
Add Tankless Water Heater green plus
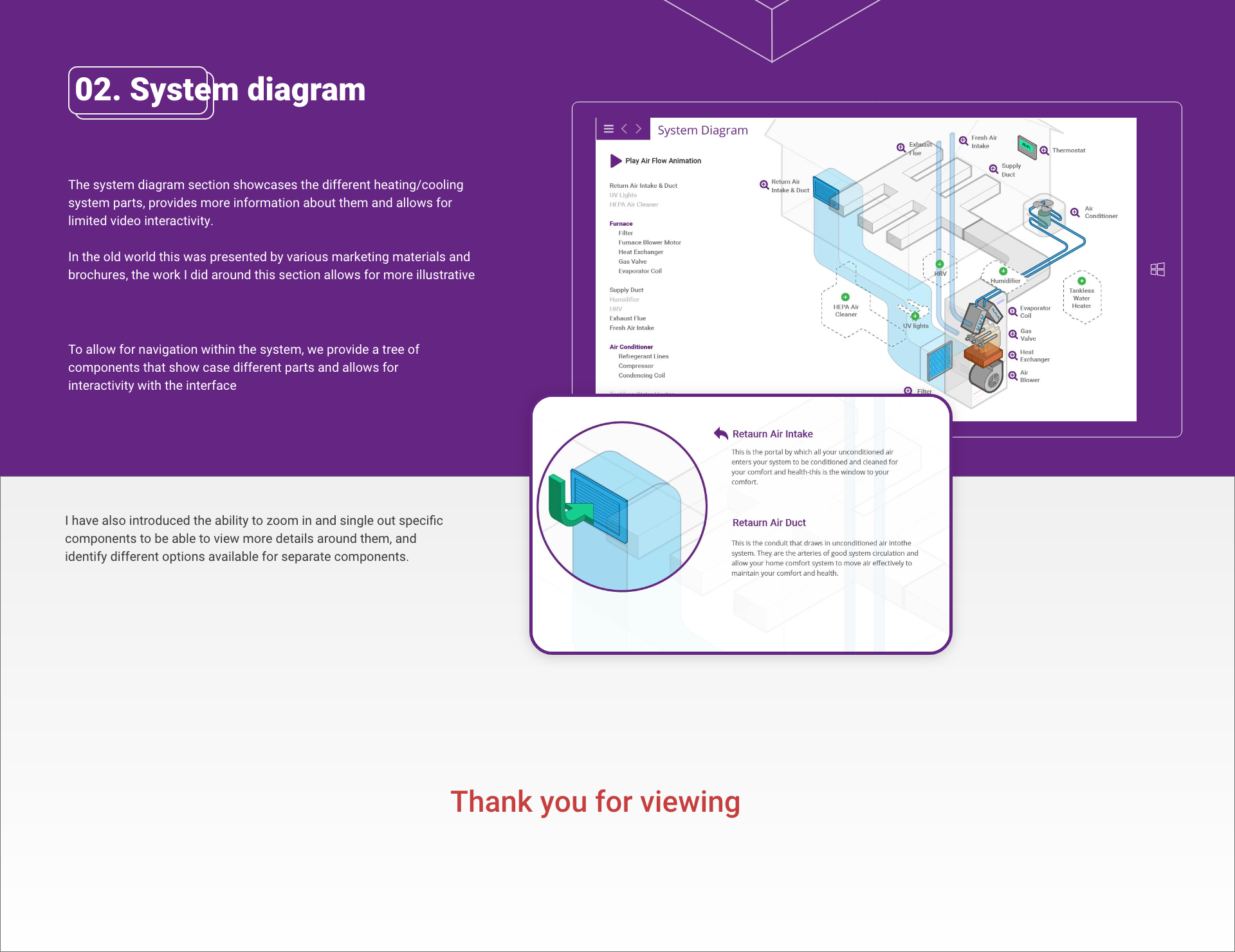click(x=1082, y=281)
